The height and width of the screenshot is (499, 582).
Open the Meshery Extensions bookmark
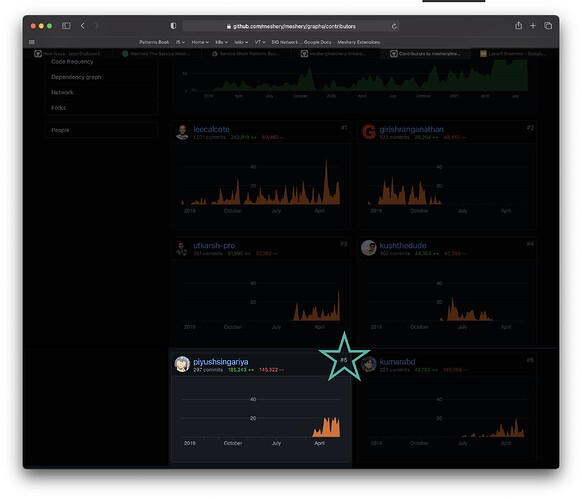pyautogui.click(x=359, y=42)
